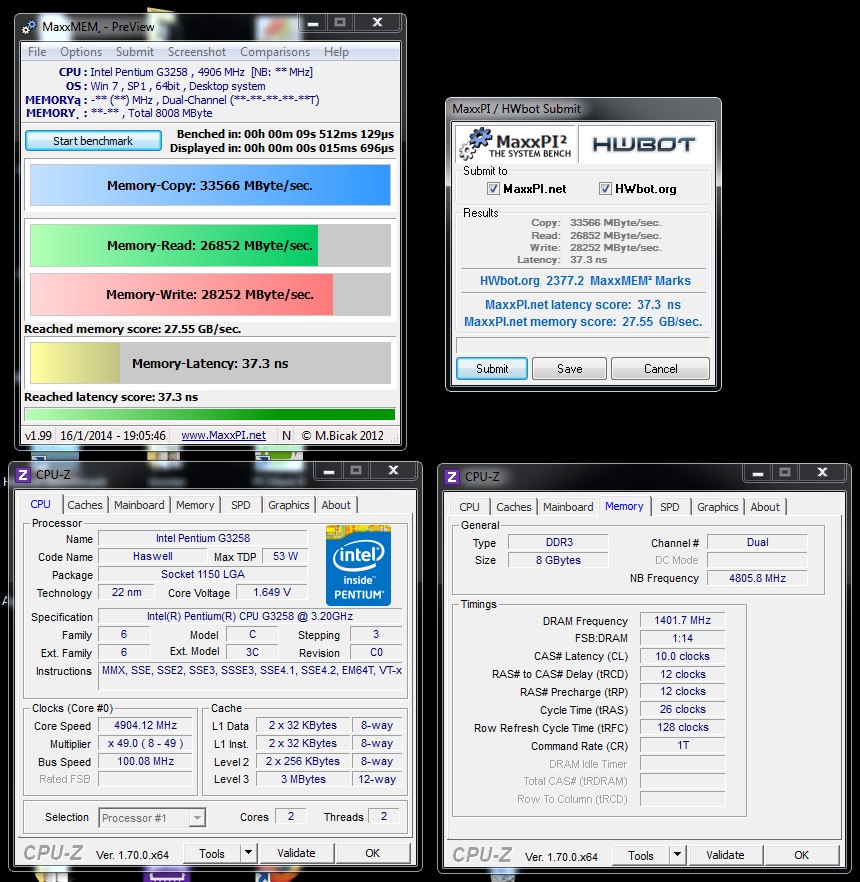
Task: Close the MaxxMEM PreView window
Action: [377, 22]
